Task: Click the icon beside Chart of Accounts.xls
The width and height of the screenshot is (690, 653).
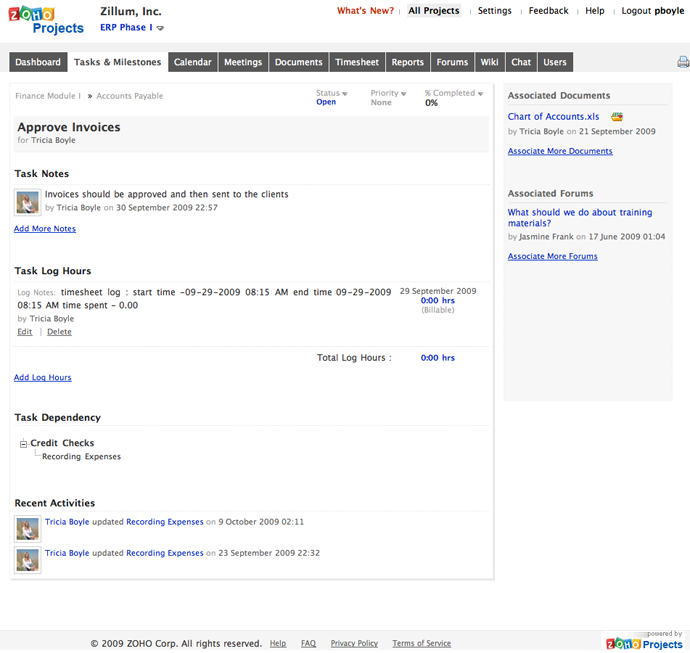Action: tap(617, 117)
